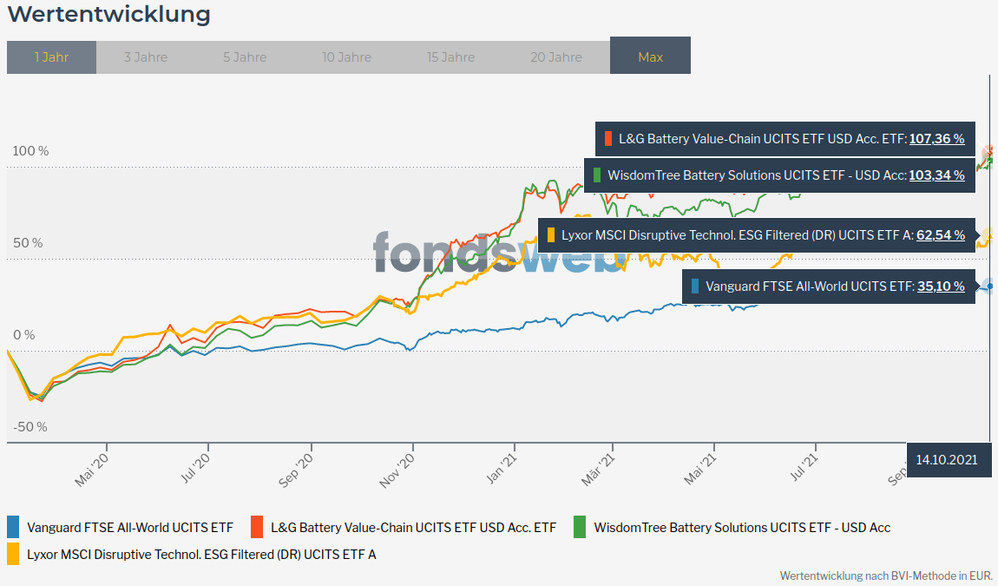Select the 1 Jahr time range tab

click(x=51, y=57)
